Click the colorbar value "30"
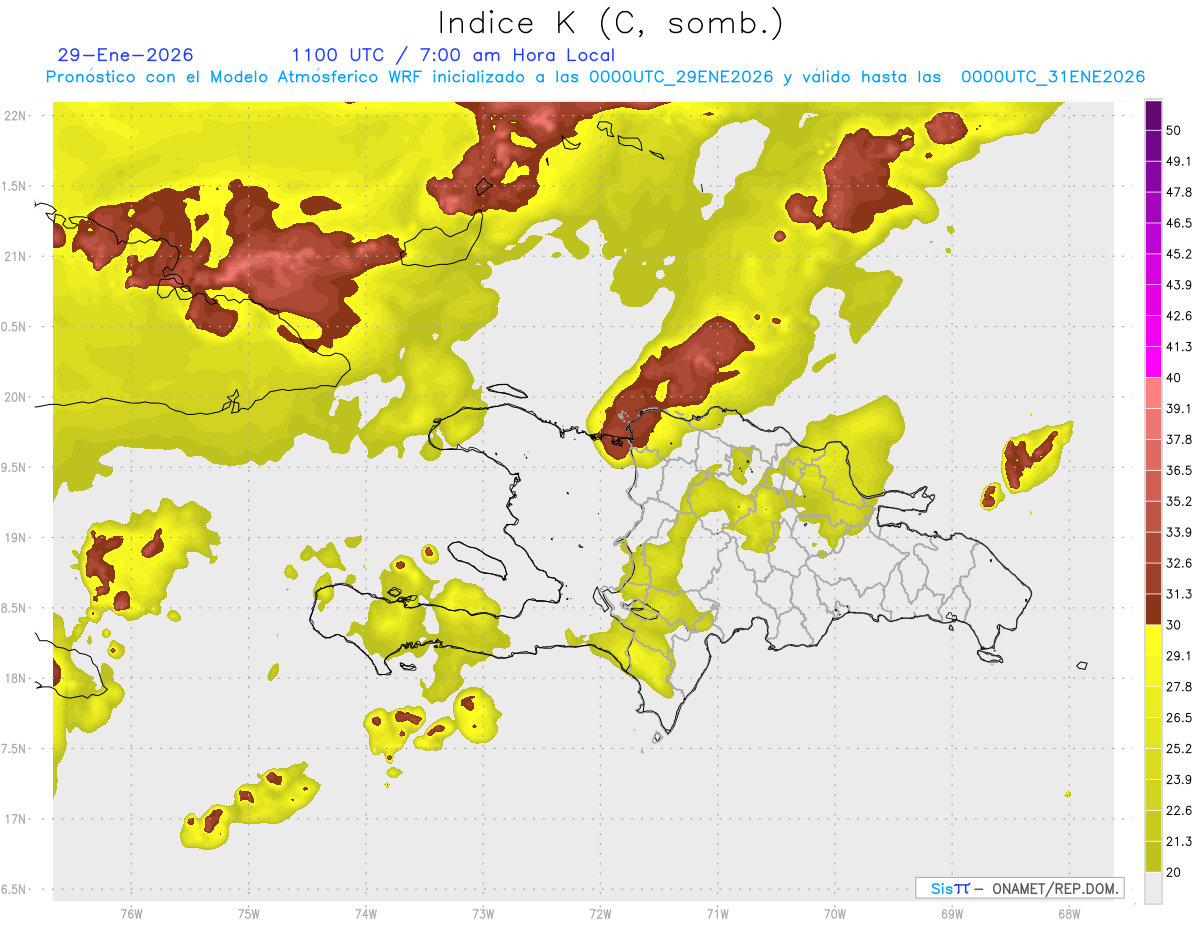 [x=1174, y=625]
